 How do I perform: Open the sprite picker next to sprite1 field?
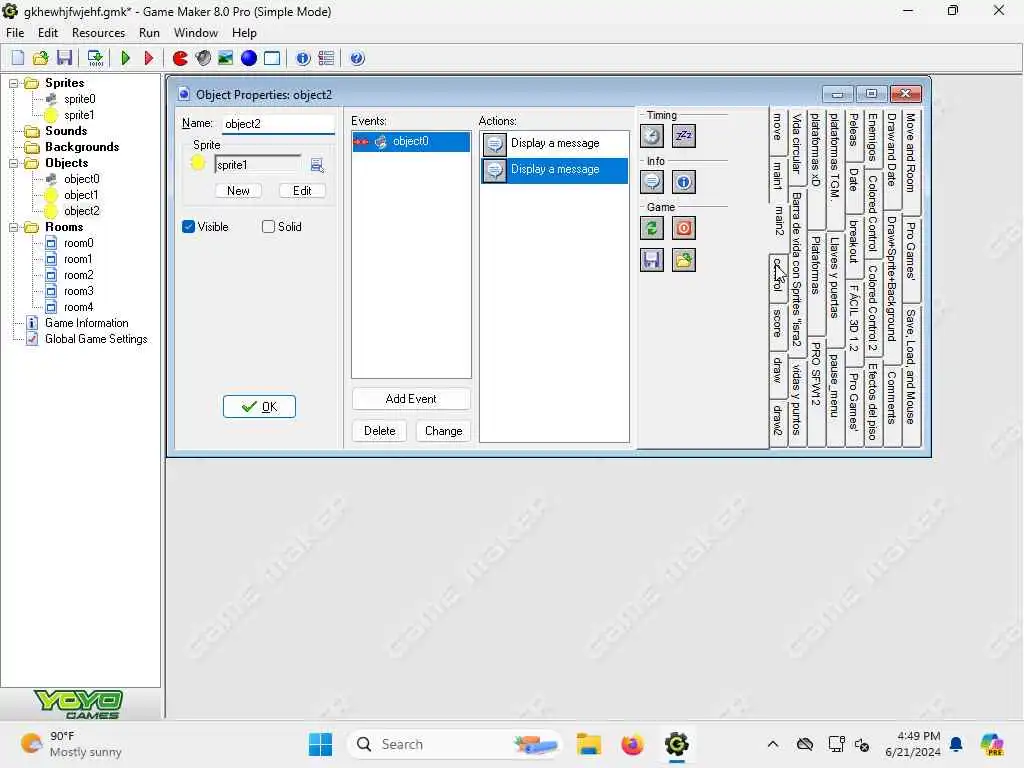coord(317,165)
